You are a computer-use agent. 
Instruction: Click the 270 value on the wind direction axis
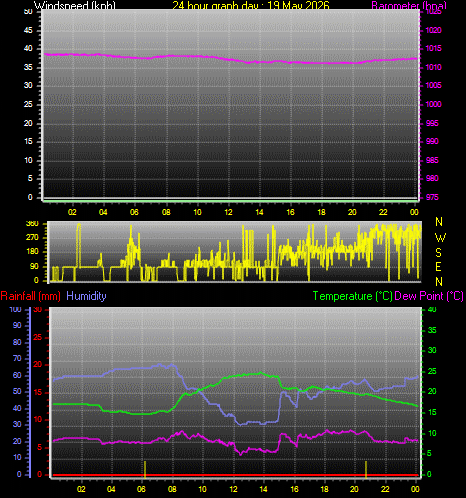32,238
